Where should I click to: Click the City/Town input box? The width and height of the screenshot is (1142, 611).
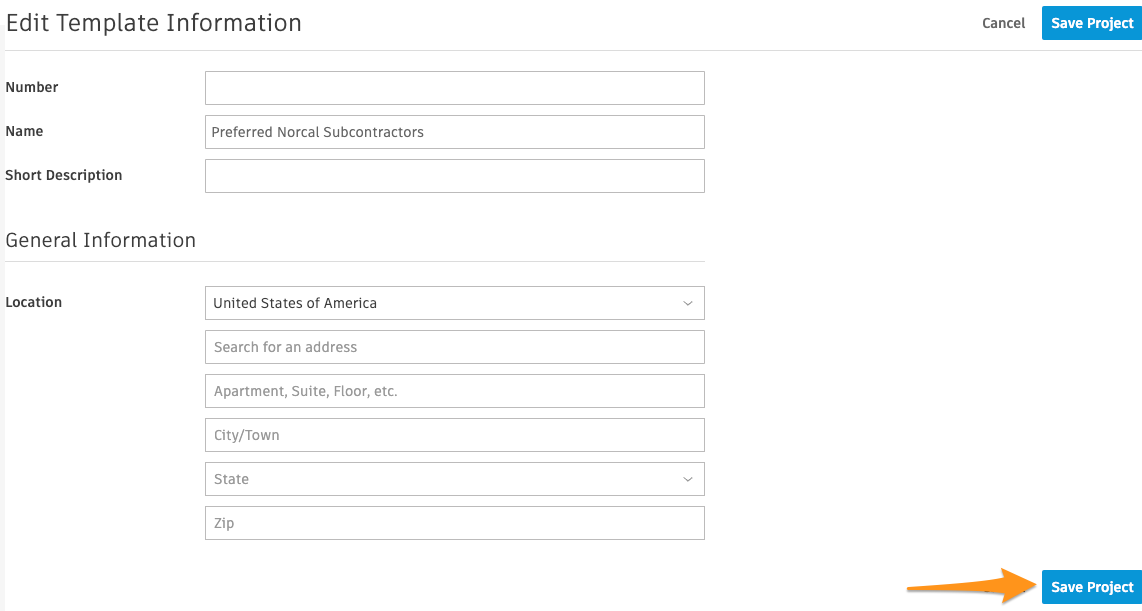pos(454,434)
